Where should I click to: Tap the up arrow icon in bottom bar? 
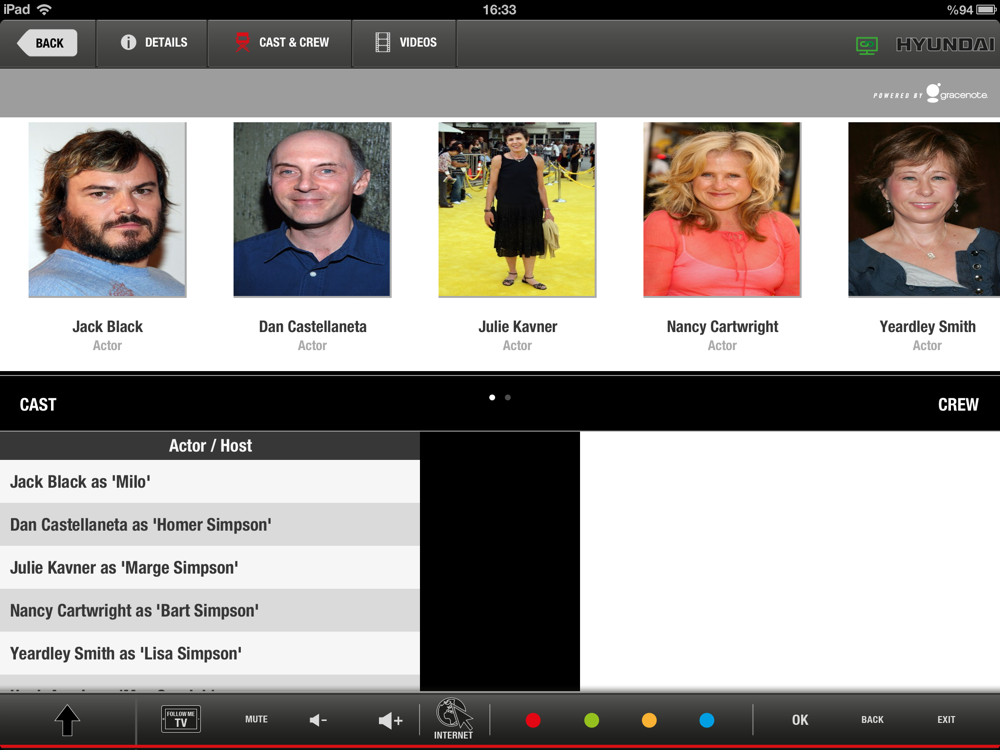(x=67, y=721)
